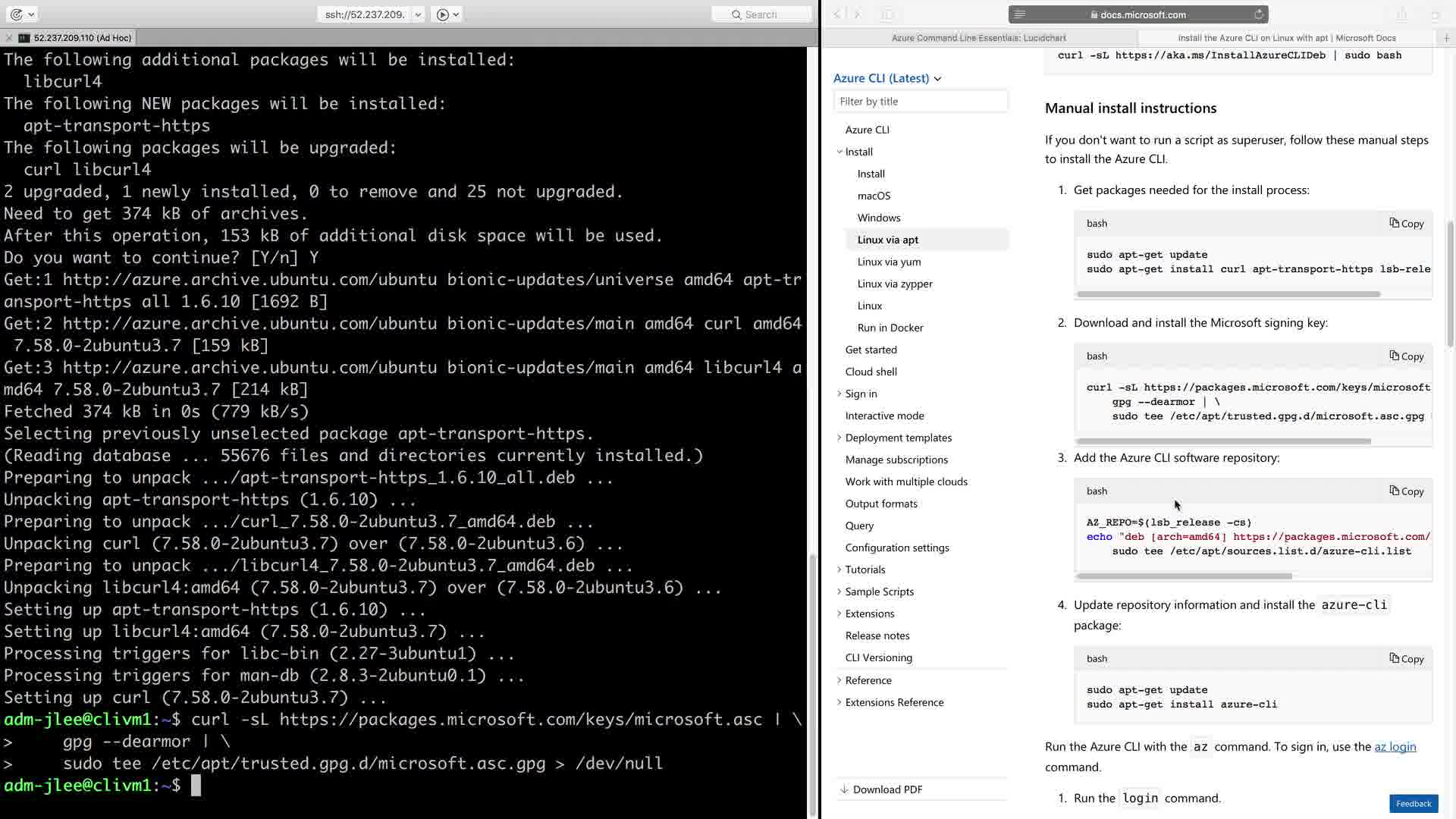
Task: Open the Safari reader view icon
Action: click(1020, 14)
